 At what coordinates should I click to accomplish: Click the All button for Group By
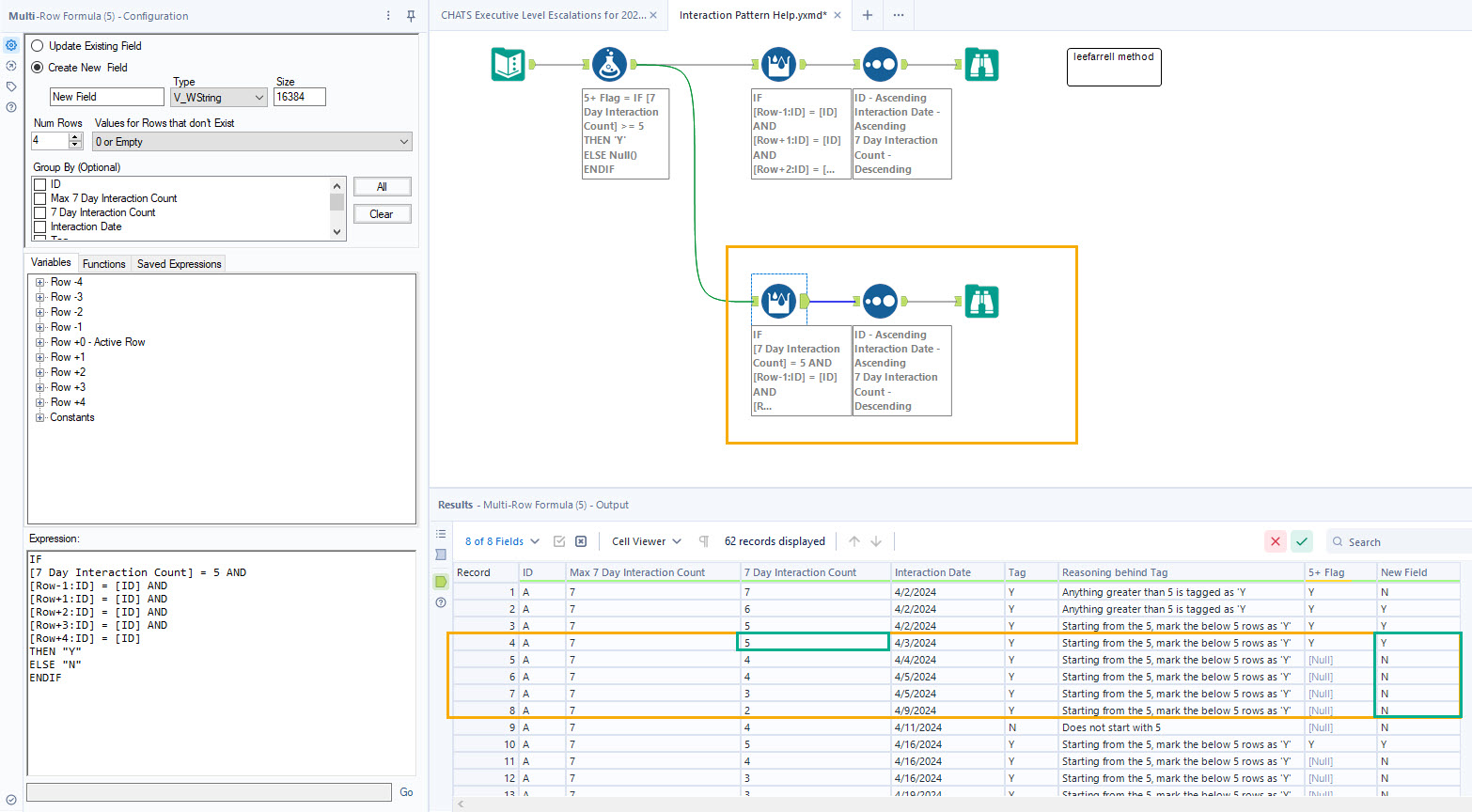point(382,186)
